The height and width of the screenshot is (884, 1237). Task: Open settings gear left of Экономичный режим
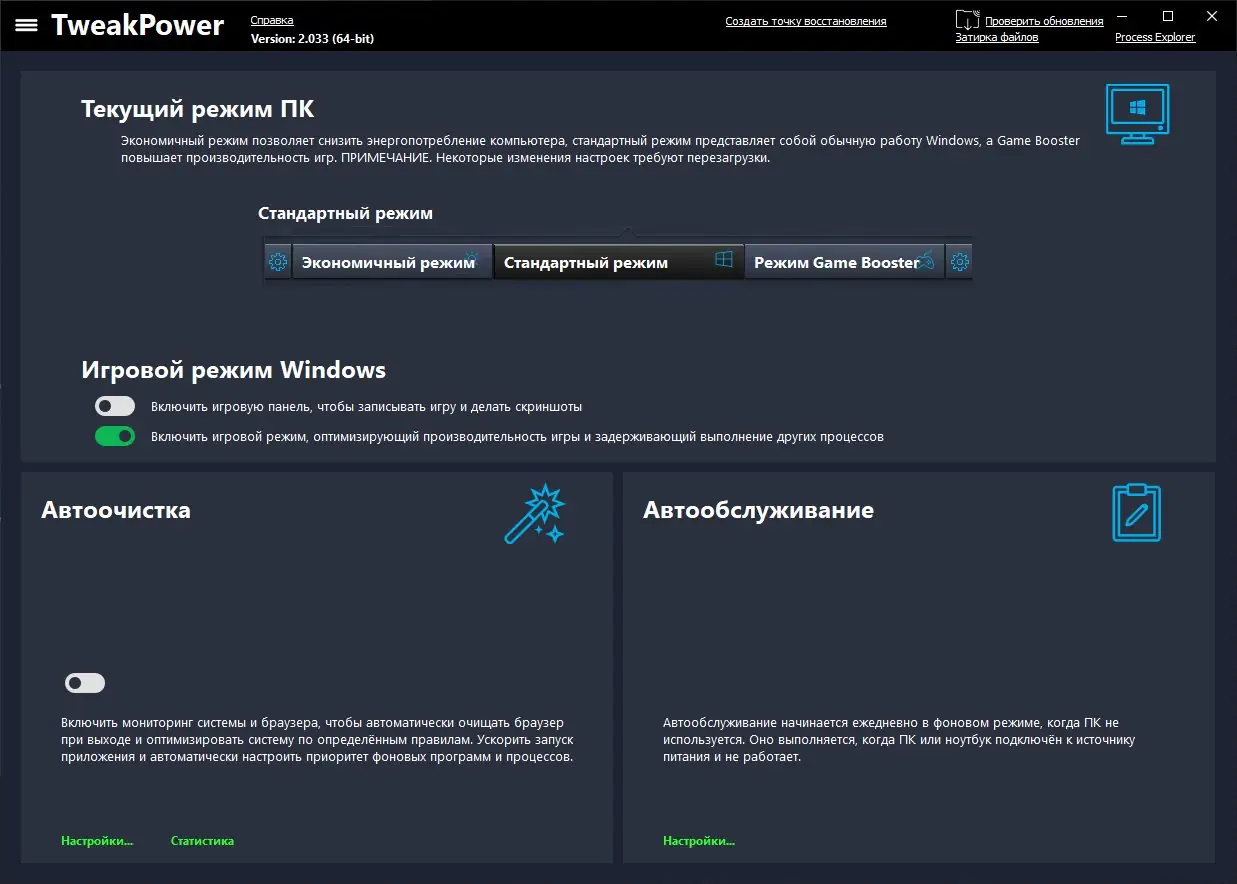[277, 262]
